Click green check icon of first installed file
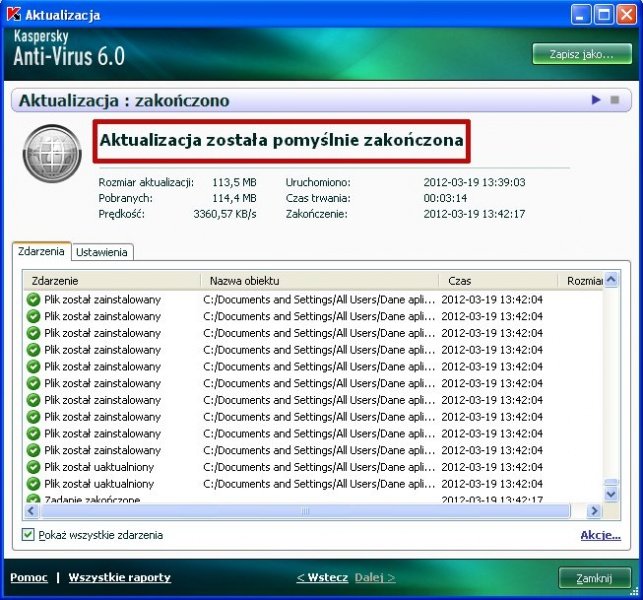The image size is (643, 600). (33, 299)
